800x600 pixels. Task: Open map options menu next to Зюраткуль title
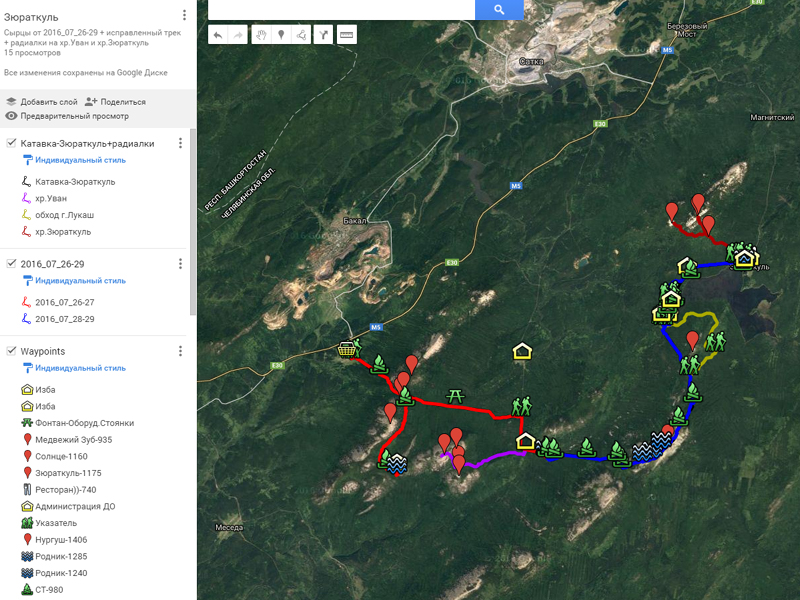click(184, 15)
